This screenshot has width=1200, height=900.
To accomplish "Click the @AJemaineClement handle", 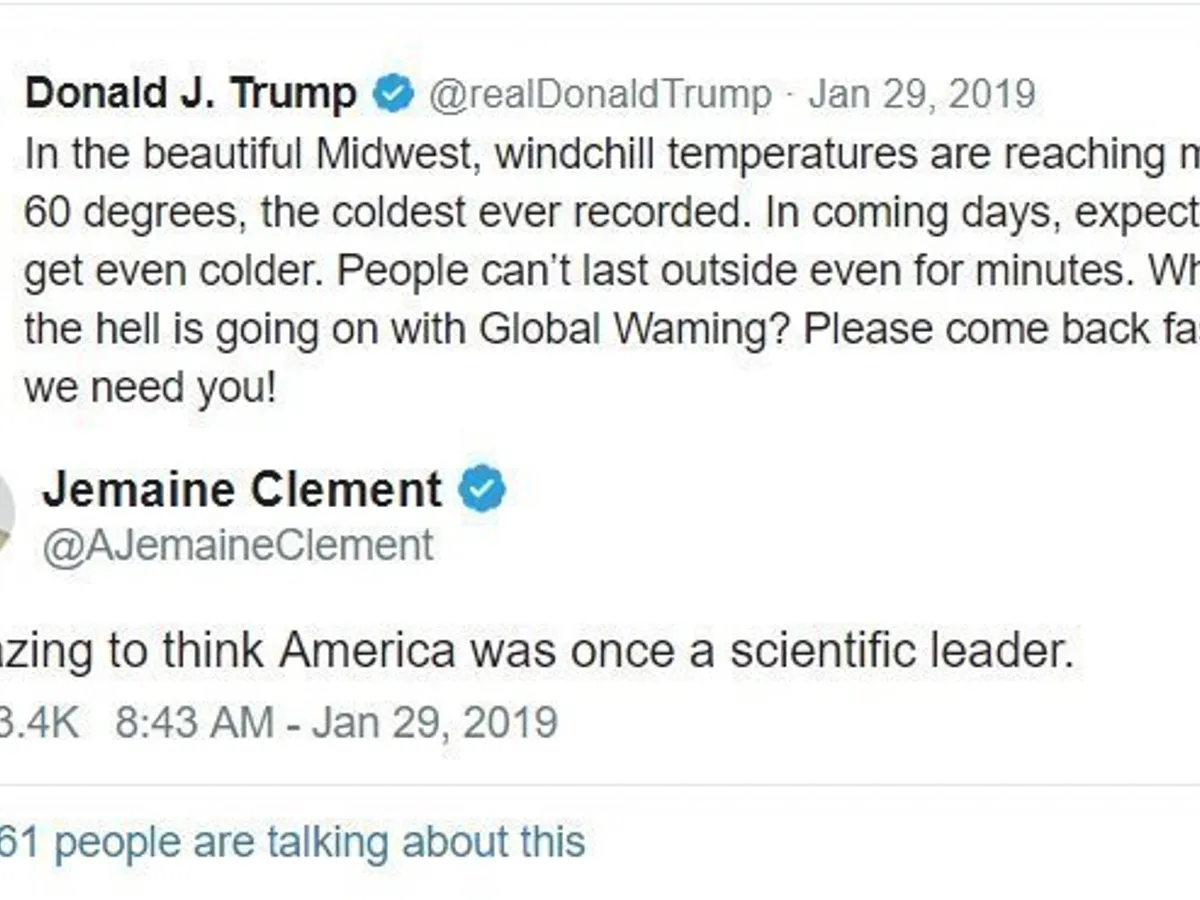I will 238,546.
